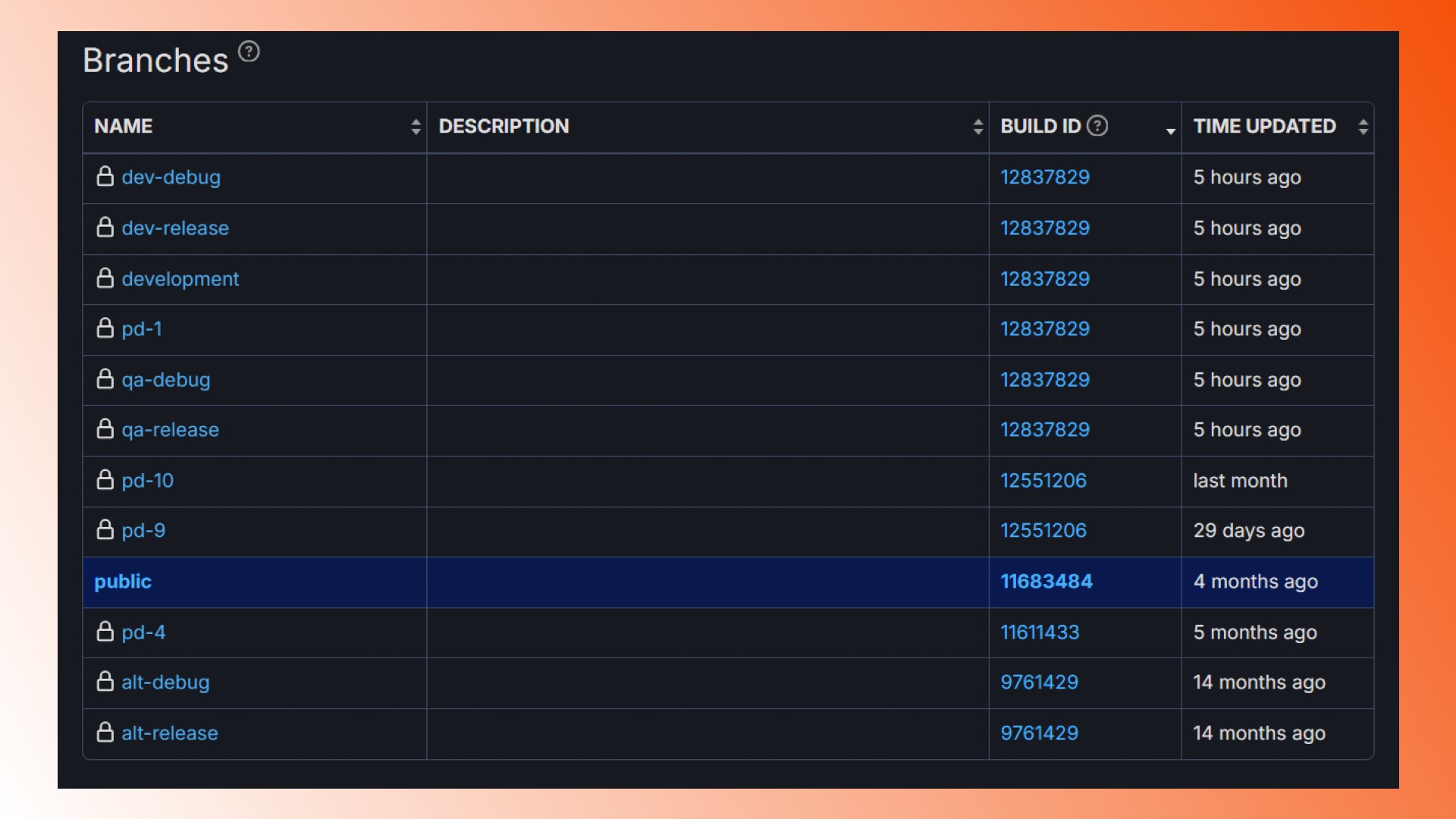Sort by TIME UPDATED column arrows
Screen dimensions: 1456x819
point(1363,127)
